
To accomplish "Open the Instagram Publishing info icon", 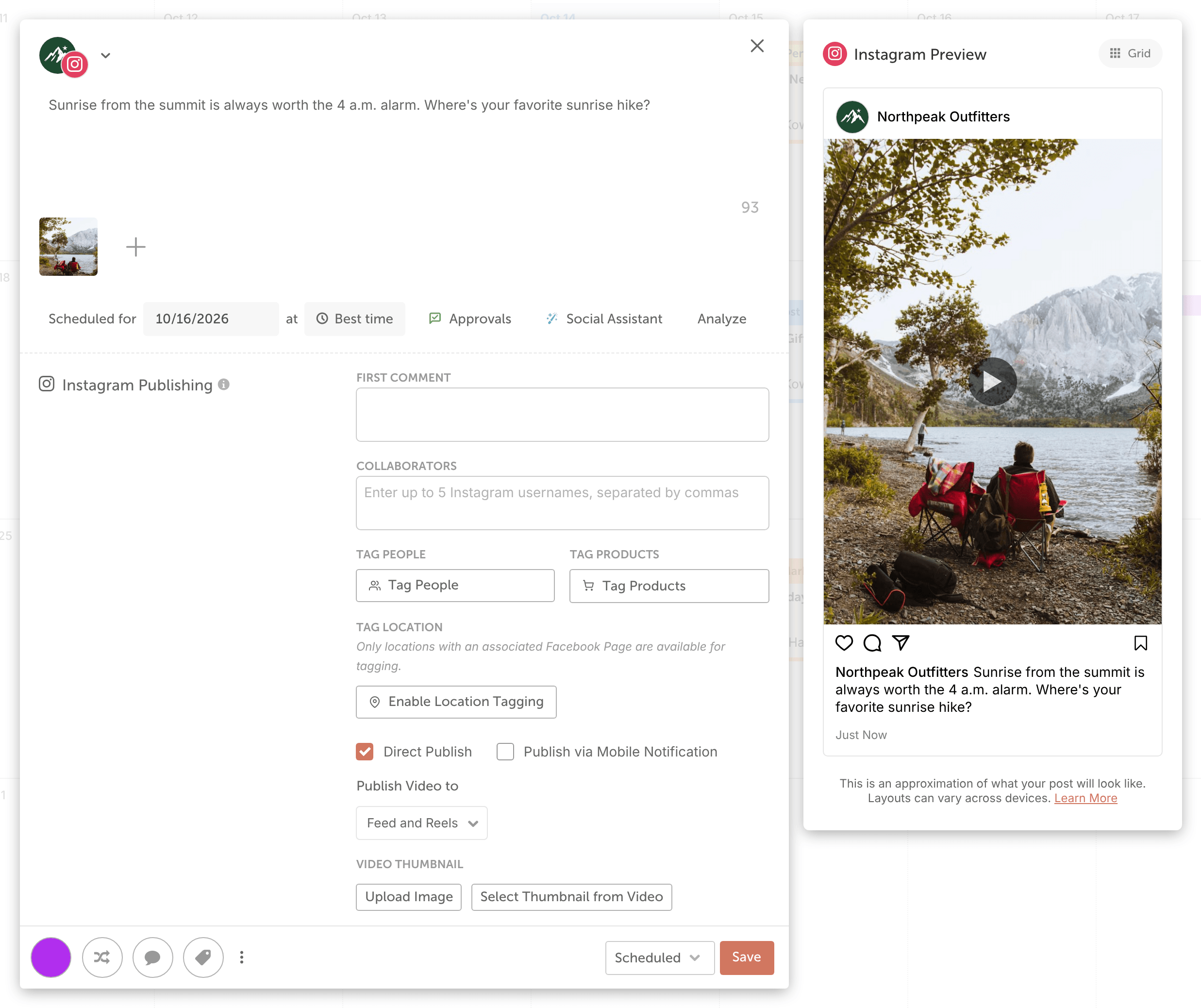I will click(x=224, y=385).
